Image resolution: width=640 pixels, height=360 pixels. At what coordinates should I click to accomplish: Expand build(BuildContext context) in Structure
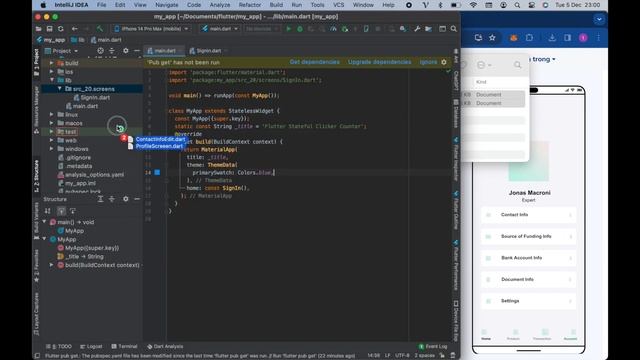tap(51, 265)
